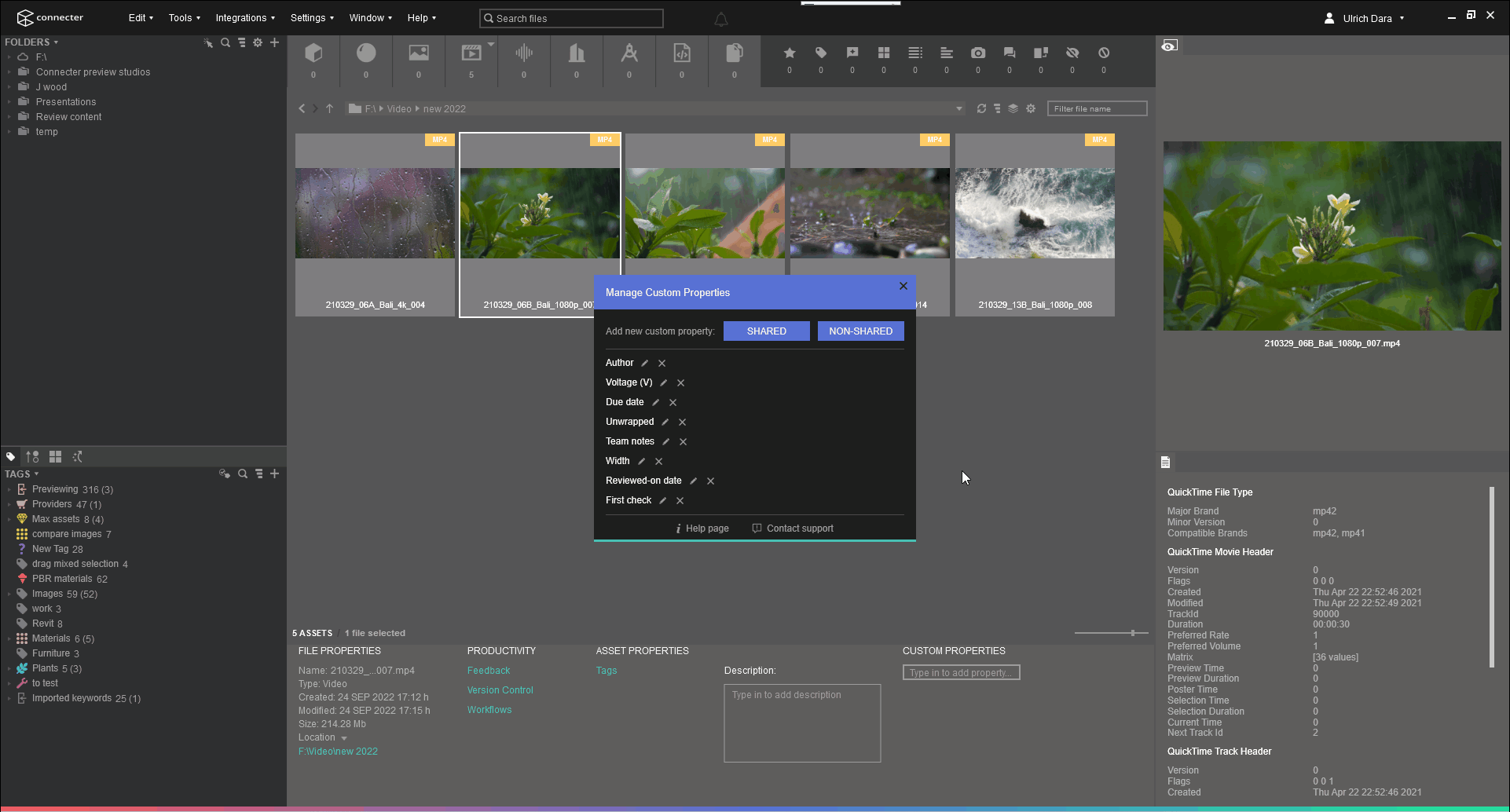Open folder search with the magnifier icon

225,42
